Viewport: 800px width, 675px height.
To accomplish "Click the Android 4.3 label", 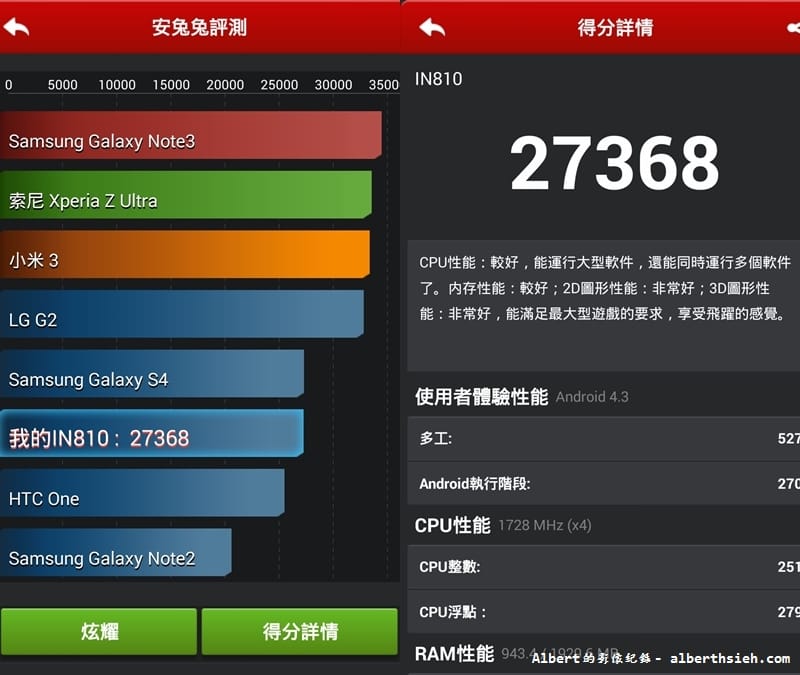I will (x=592, y=397).
